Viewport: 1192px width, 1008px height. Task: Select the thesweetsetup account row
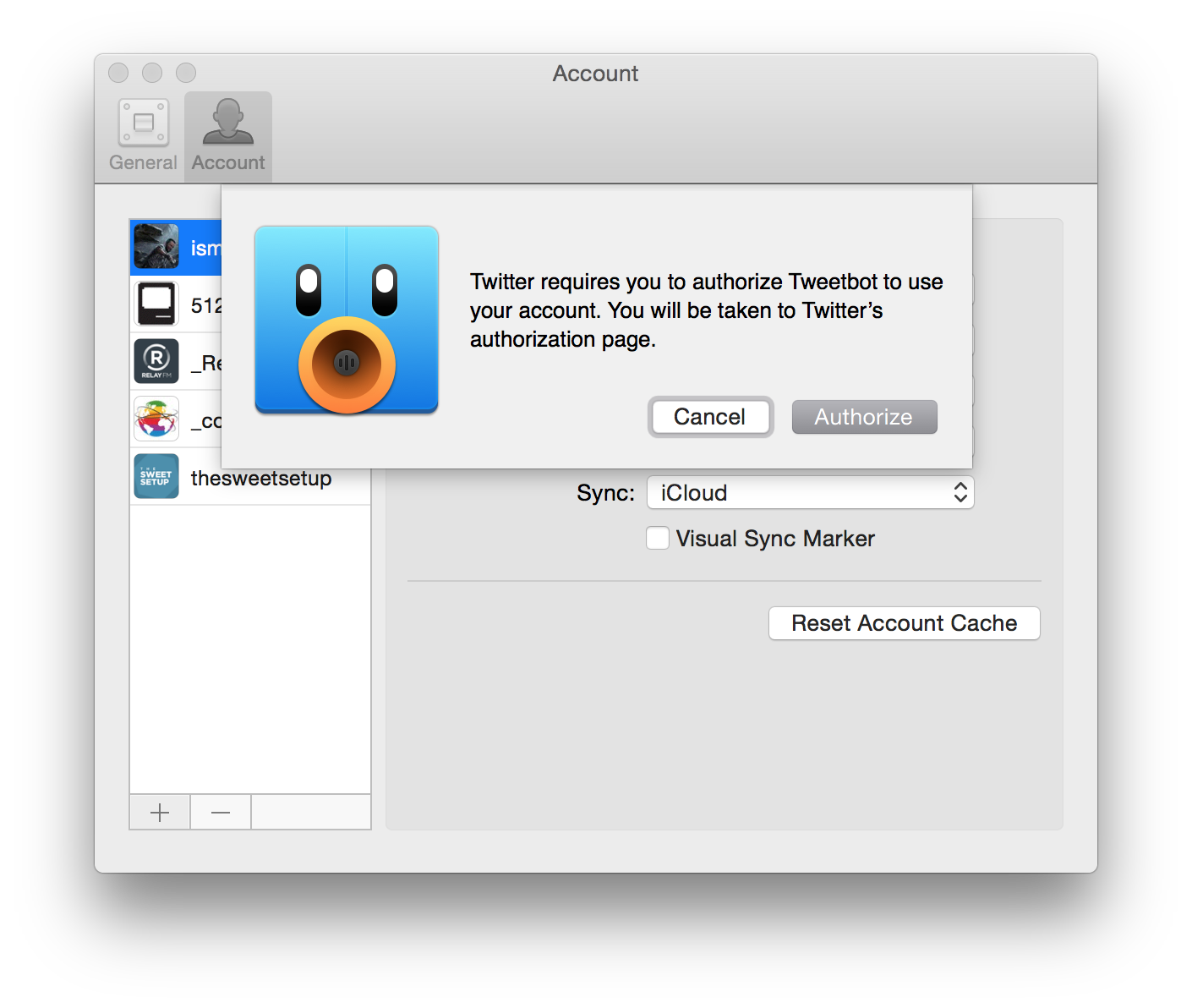(250, 477)
